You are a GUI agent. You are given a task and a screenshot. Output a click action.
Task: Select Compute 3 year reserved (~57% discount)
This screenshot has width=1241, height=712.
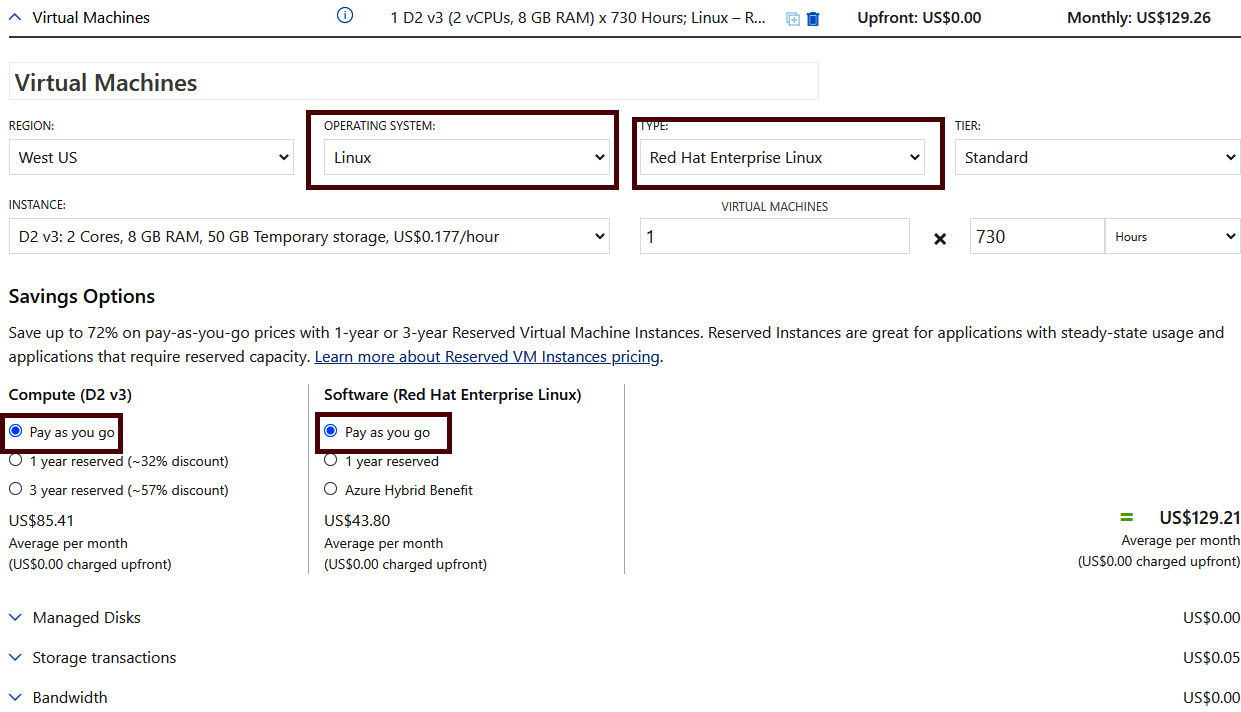click(x=15, y=489)
